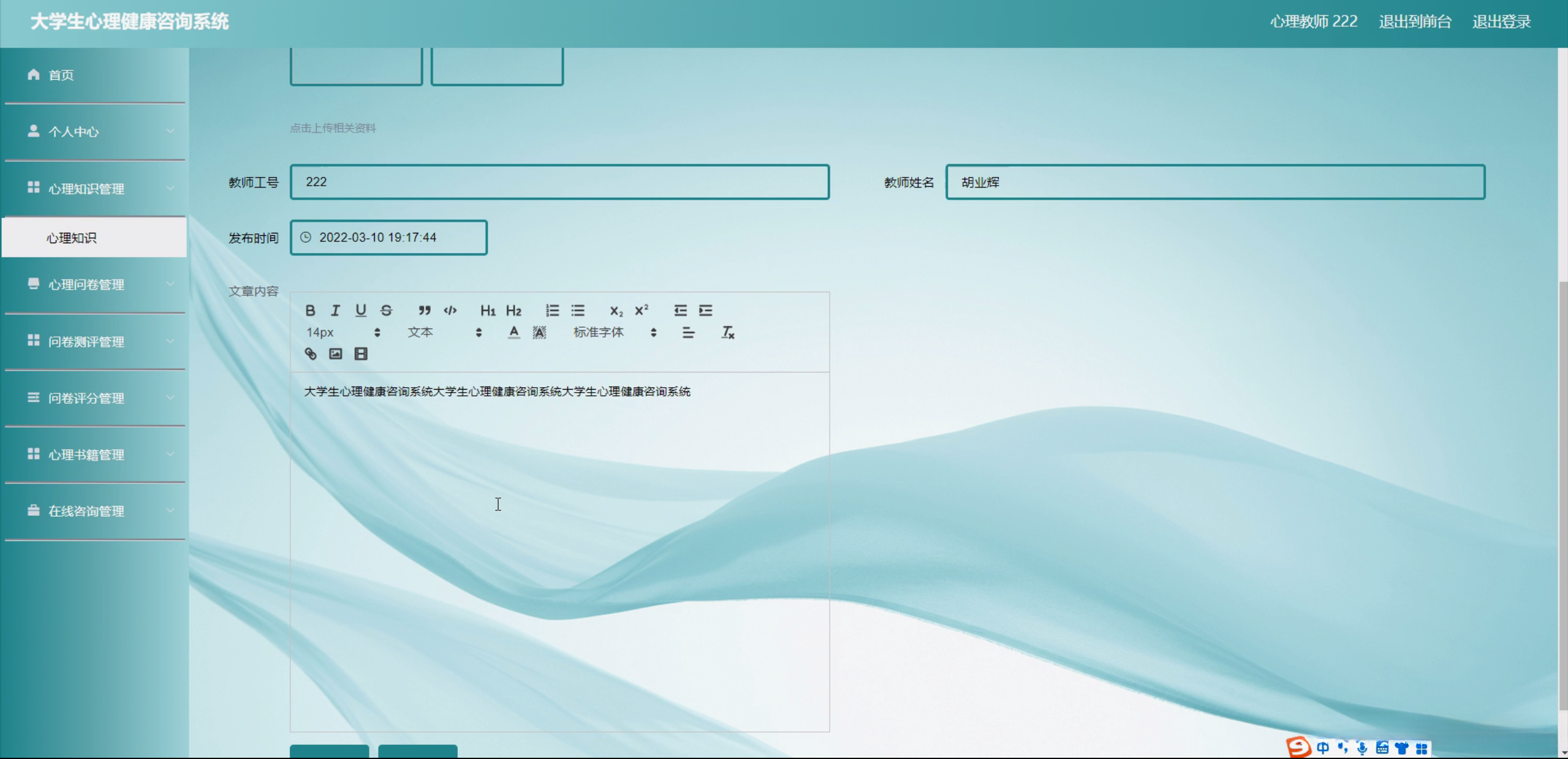
Task: Apply Heading 1 style
Action: click(488, 311)
